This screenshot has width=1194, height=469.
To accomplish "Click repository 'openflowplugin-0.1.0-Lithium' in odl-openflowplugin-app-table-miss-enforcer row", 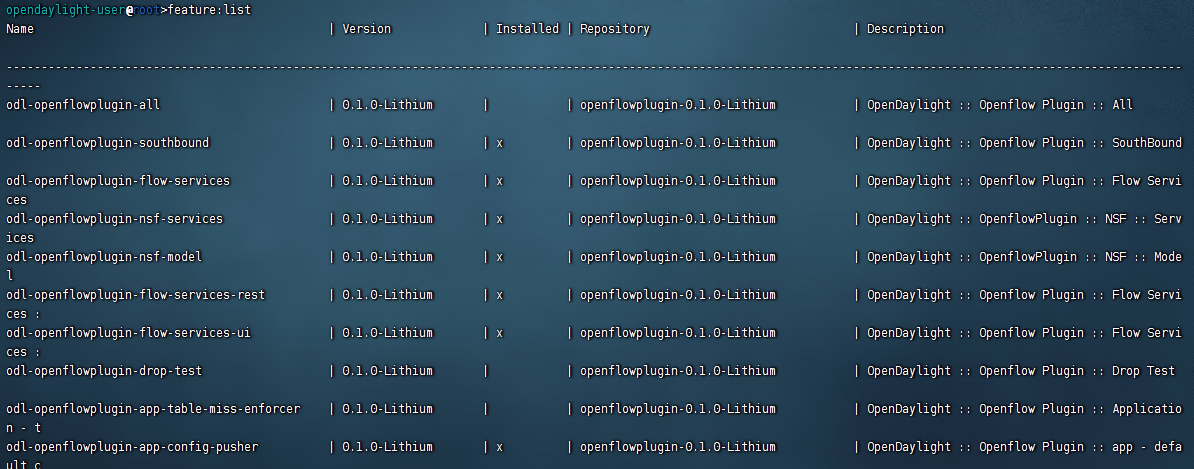I will point(678,409).
